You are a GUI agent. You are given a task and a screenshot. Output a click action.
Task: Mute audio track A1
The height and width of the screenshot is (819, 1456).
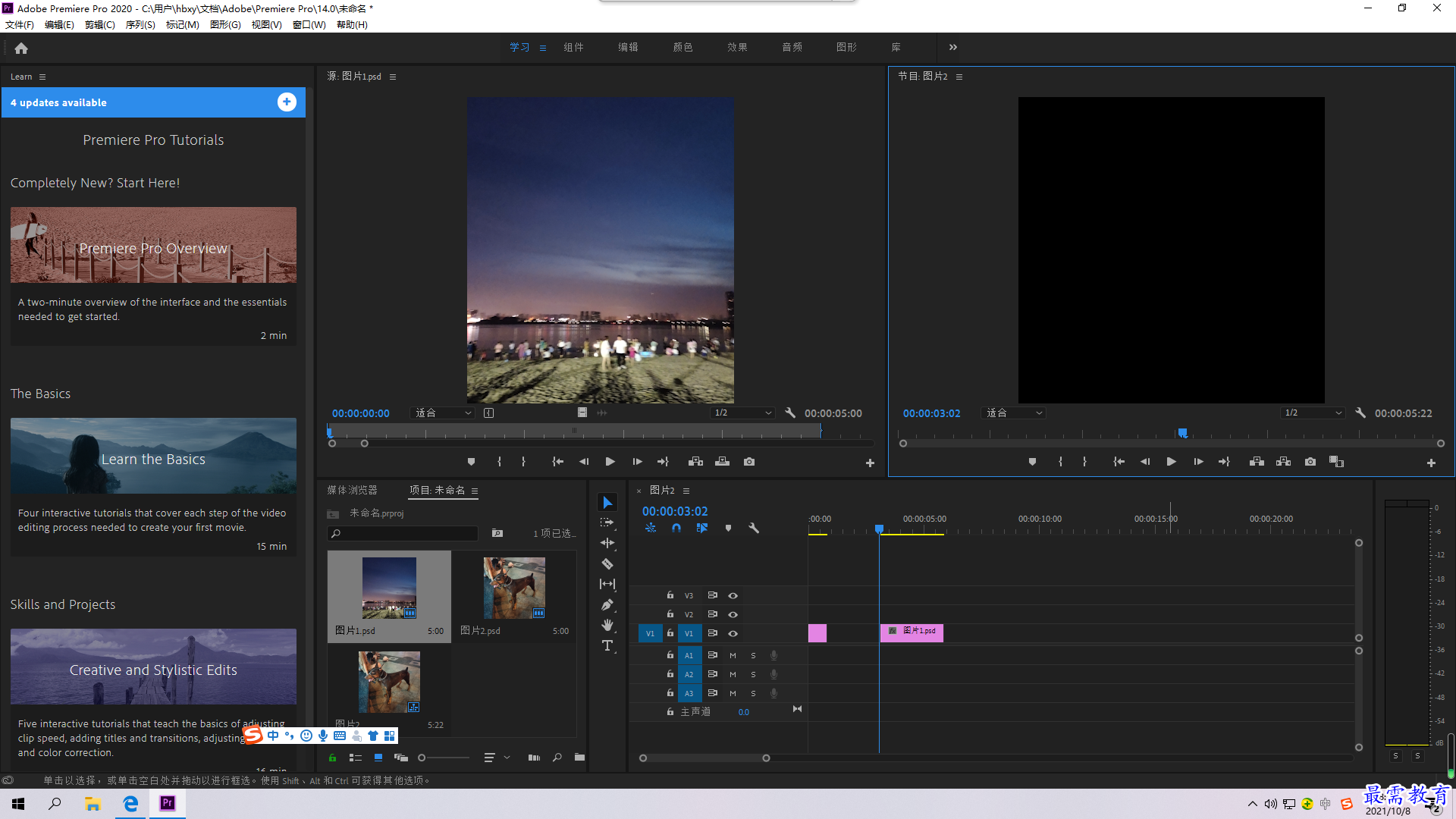pos(733,656)
